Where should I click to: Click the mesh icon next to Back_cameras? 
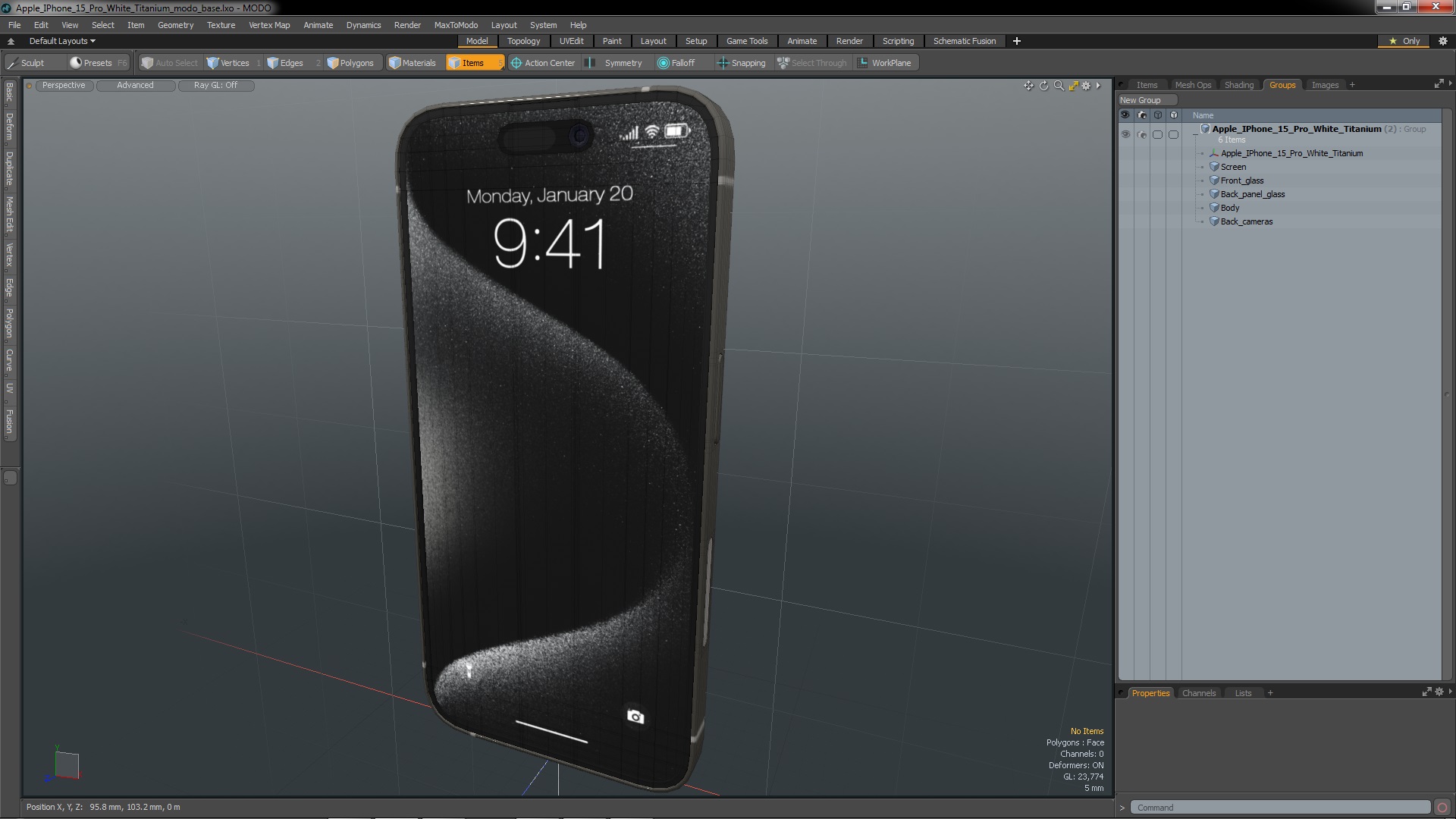1214,221
